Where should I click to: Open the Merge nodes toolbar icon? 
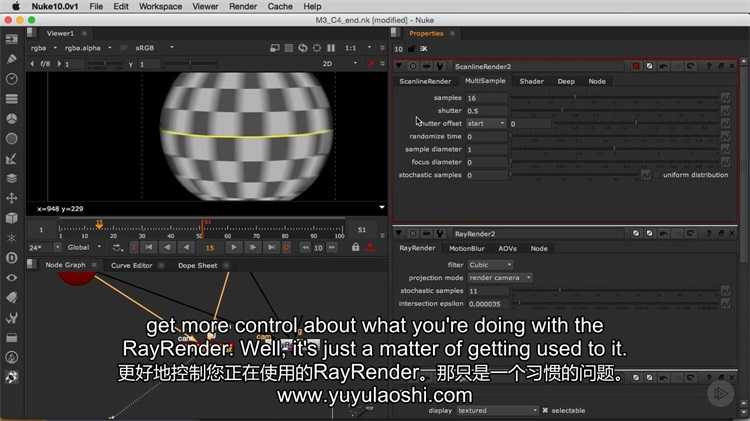click(x=11, y=178)
